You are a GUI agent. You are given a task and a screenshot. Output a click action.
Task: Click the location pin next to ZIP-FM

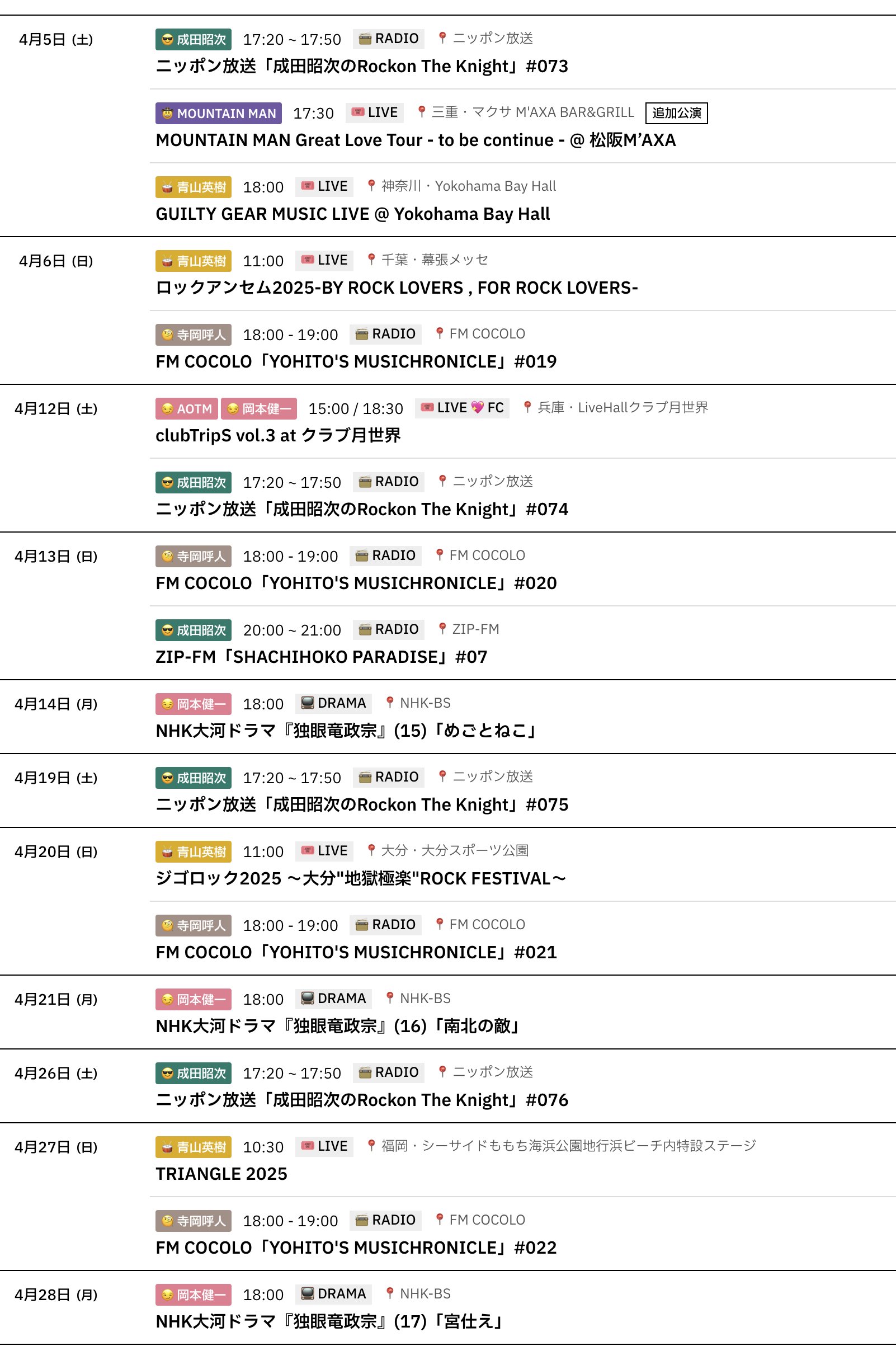[x=442, y=629]
